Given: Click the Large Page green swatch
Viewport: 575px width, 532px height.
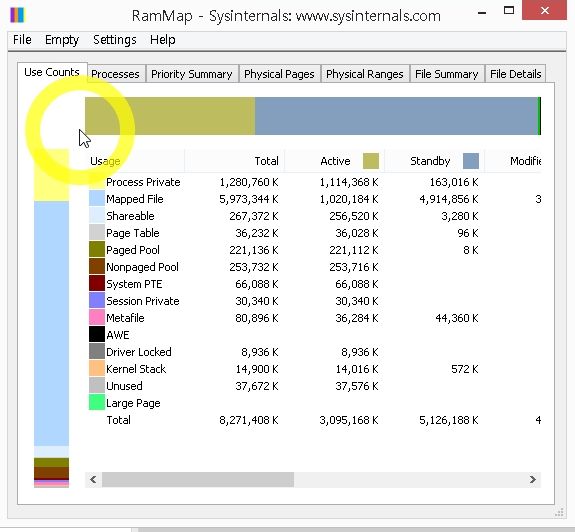Looking at the screenshot, I should point(97,402).
